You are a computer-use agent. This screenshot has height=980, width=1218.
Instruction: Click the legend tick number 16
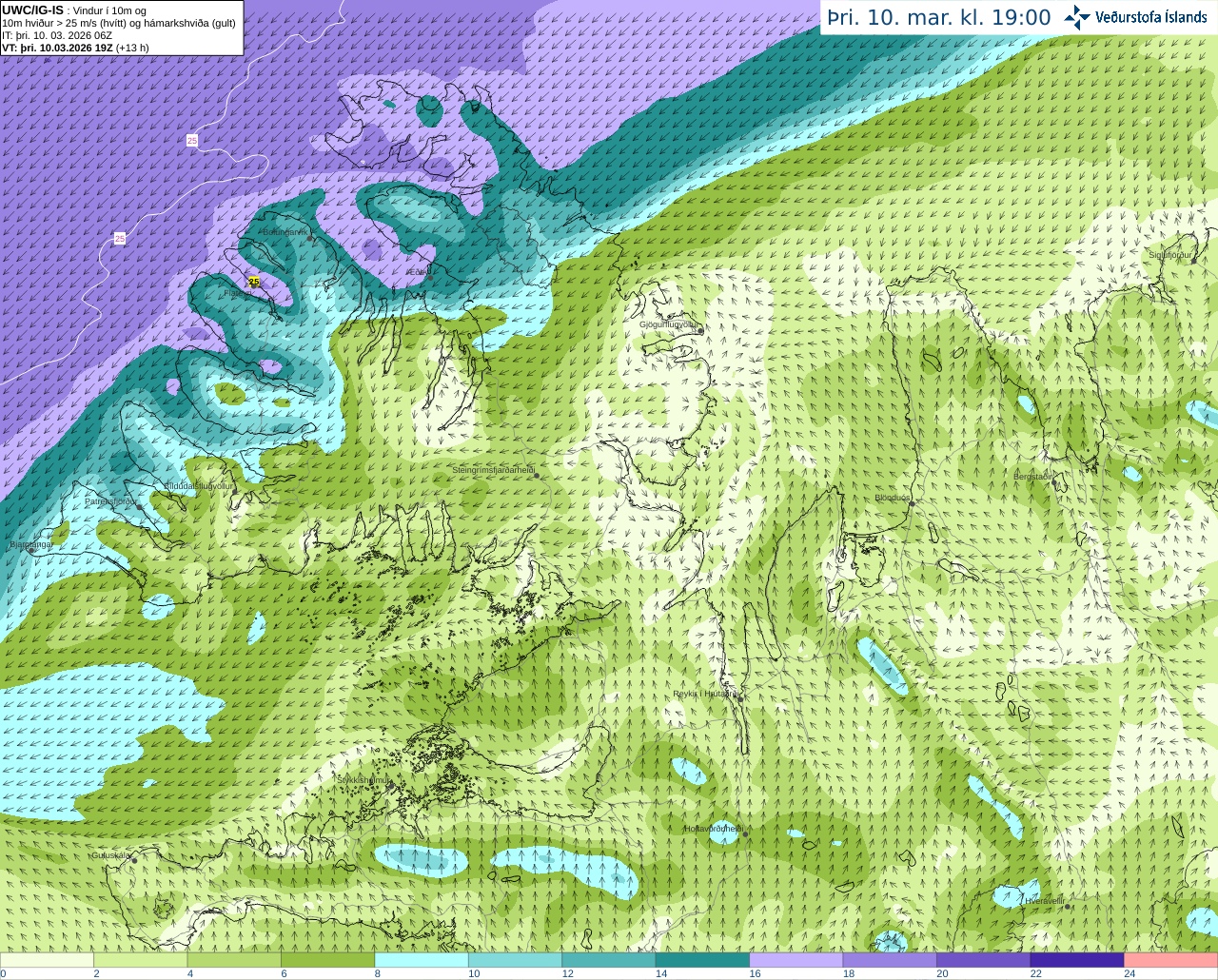(x=755, y=973)
